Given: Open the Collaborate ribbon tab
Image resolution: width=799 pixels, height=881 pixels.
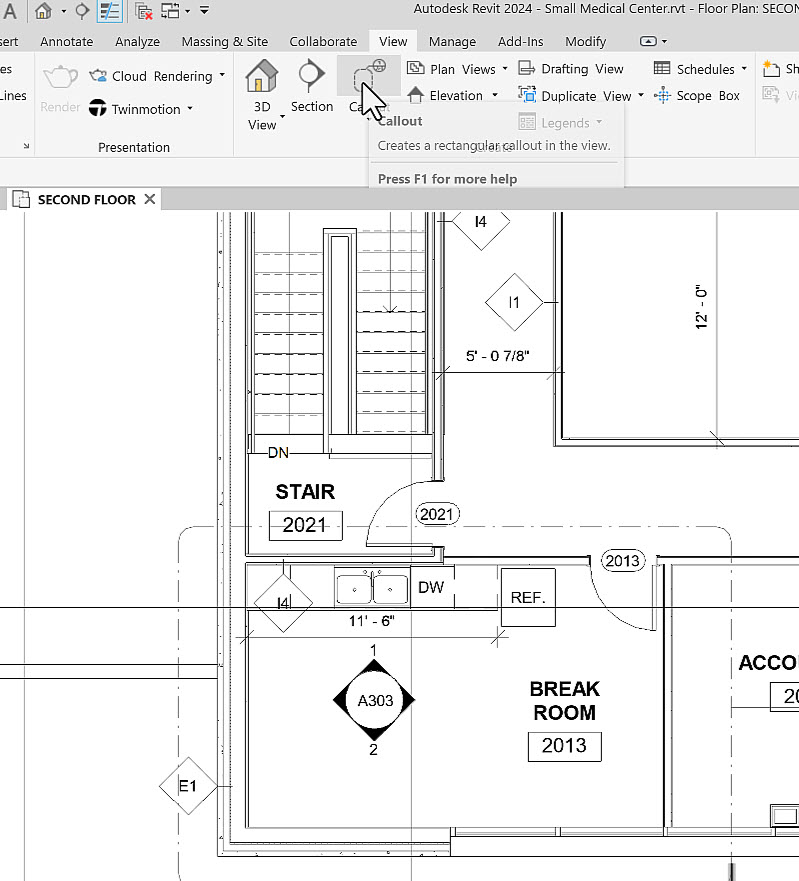Looking at the screenshot, I should 323,42.
